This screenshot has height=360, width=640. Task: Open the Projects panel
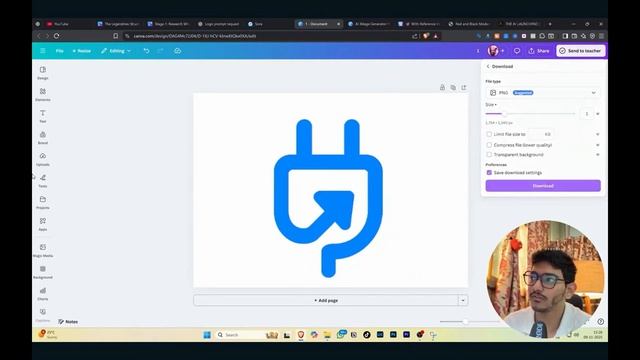(42, 202)
